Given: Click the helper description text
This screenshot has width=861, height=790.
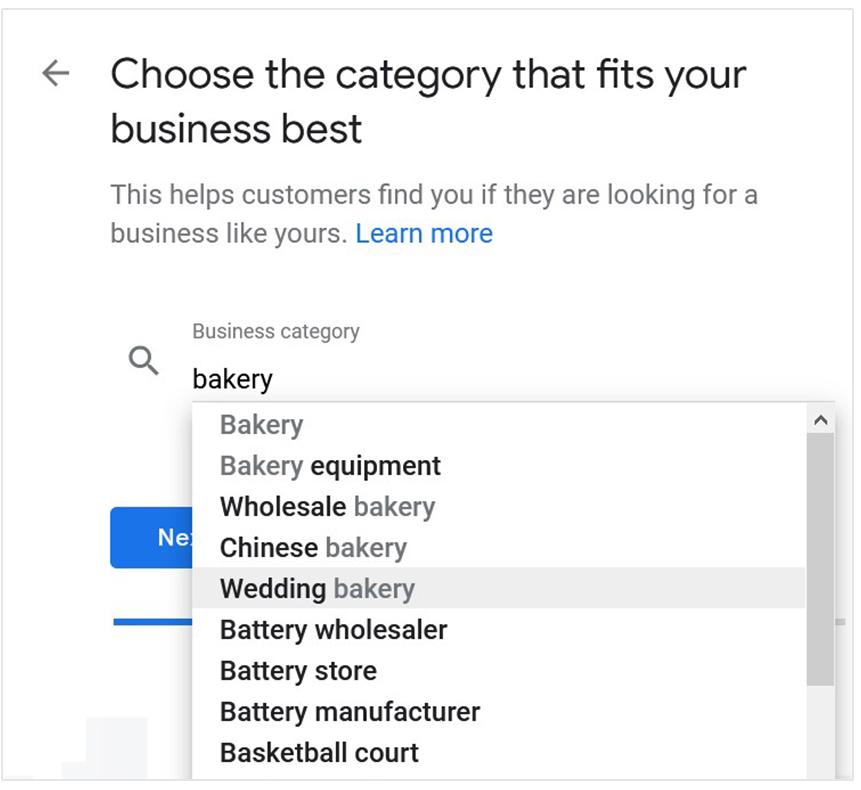Looking at the screenshot, I should pos(434,214).
